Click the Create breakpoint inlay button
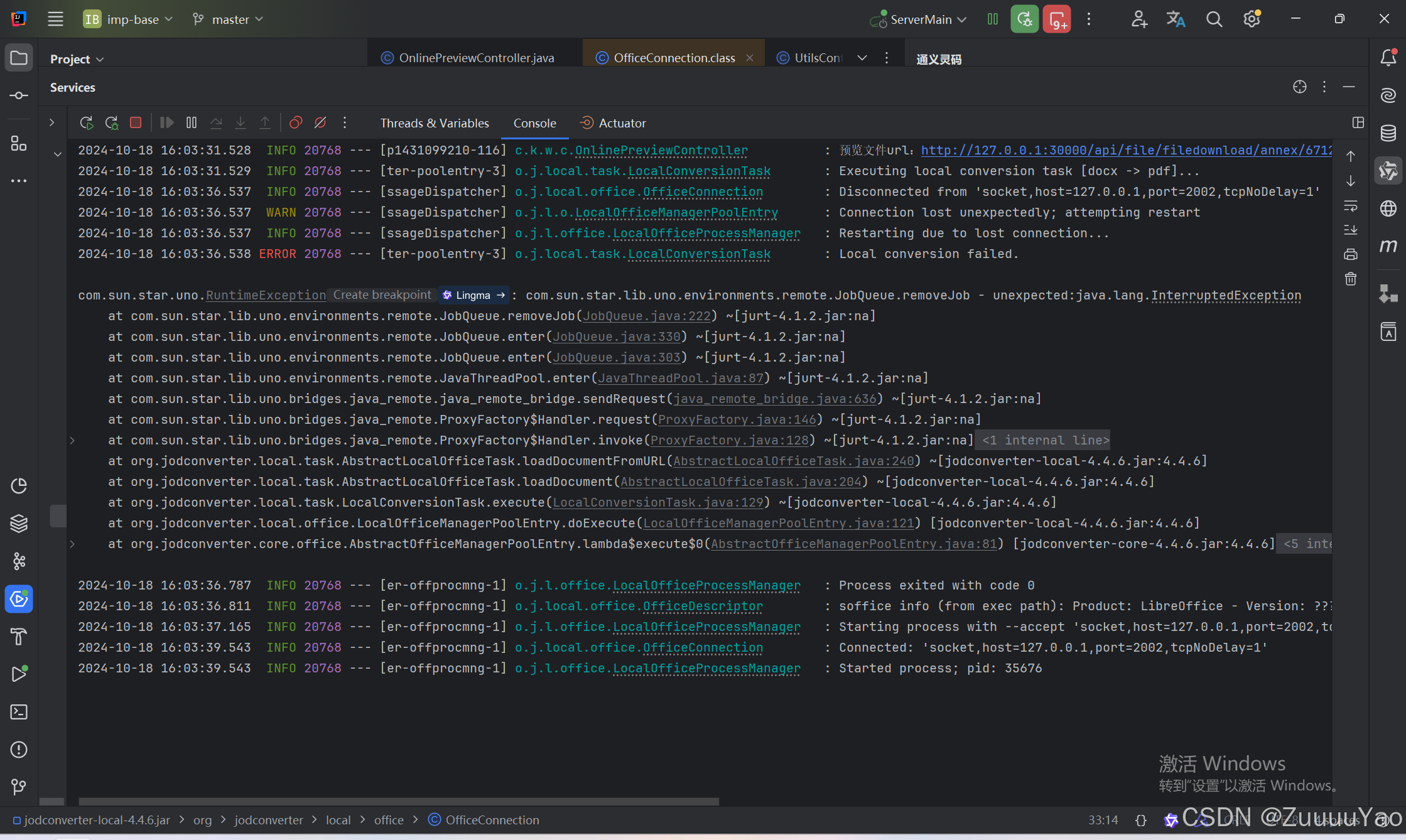Image resolution: width=1406 pixels, height=840 pixels. pyautogui.click(x=382, y=295)
